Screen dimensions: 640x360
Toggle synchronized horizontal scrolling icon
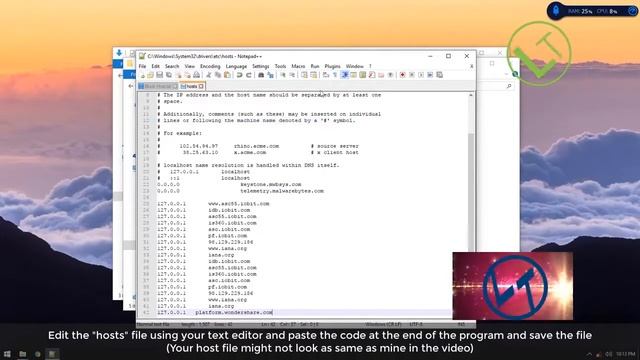tap(313, 75)
